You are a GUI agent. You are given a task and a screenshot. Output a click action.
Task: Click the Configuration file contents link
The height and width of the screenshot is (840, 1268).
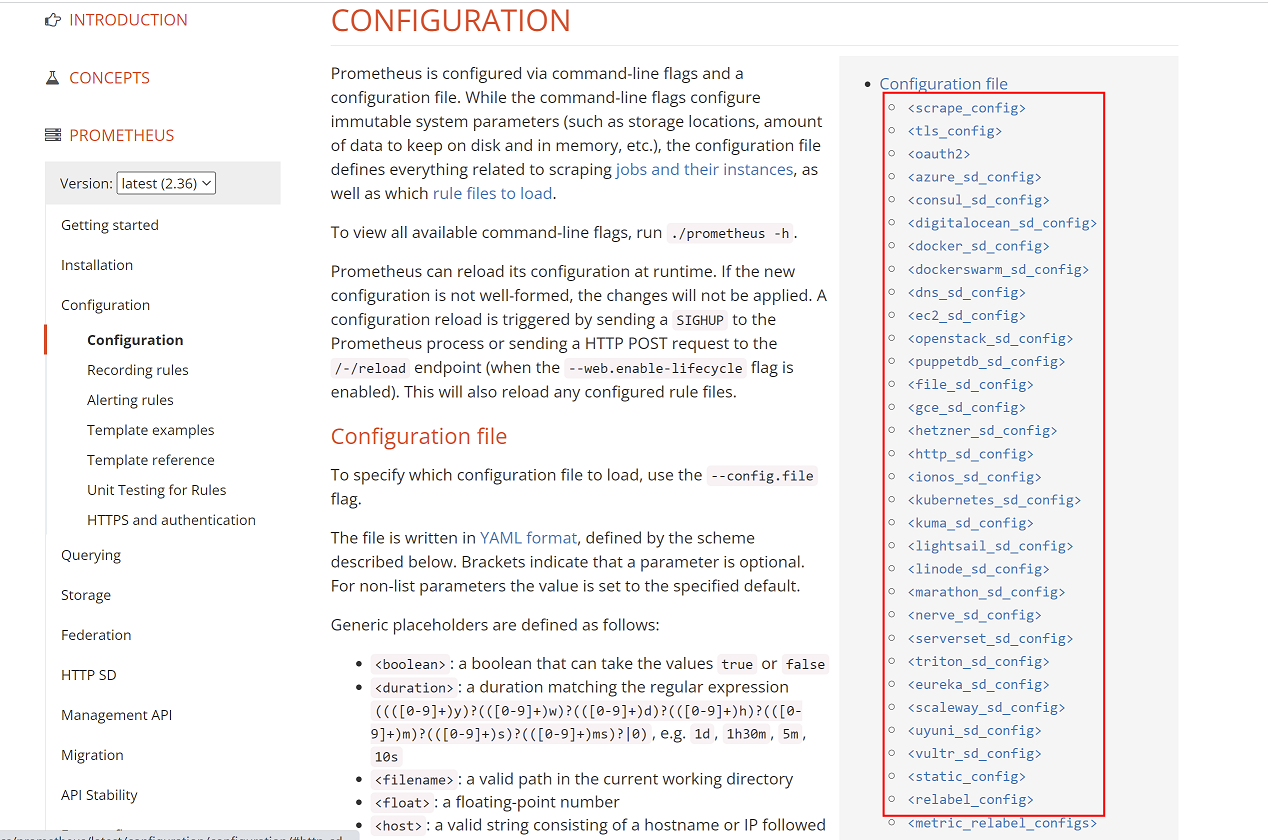943,84
